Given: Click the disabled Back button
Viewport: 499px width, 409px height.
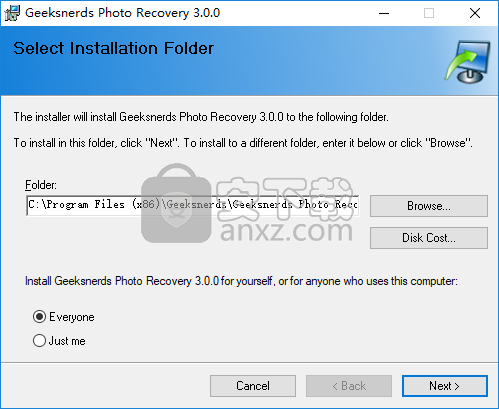Looking at the screenshot, I should [x=349, y=386].
